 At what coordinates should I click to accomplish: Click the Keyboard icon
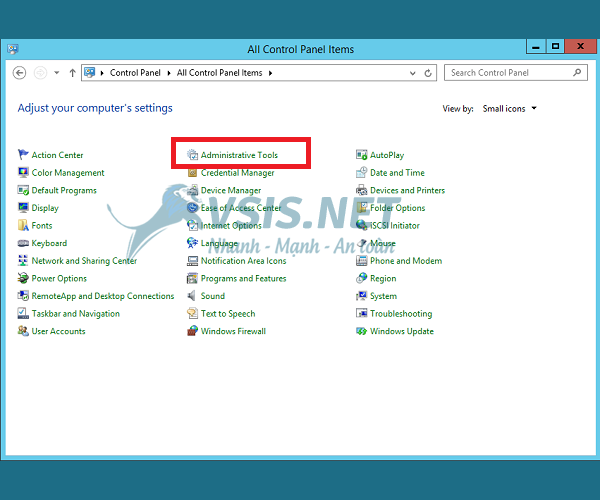pos(23,243)
